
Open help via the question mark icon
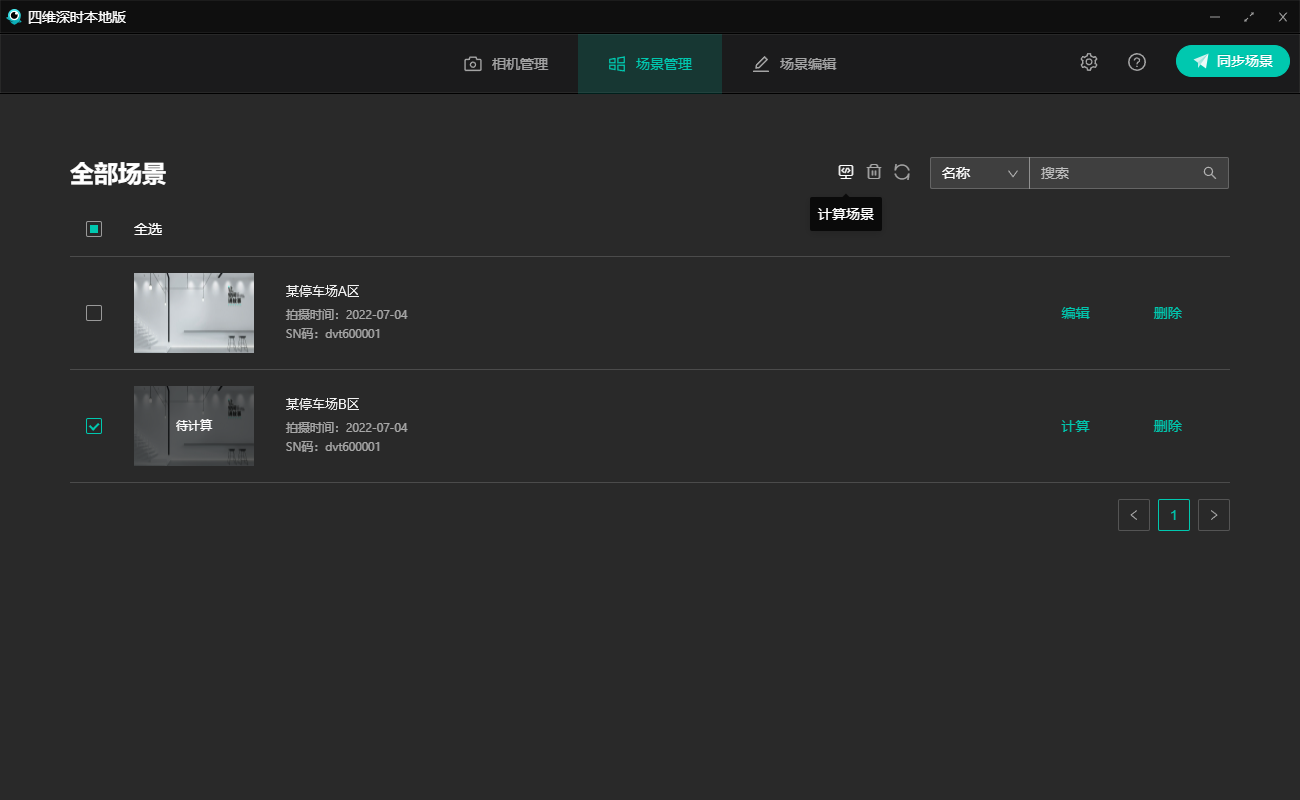(x=1137, y=62)
